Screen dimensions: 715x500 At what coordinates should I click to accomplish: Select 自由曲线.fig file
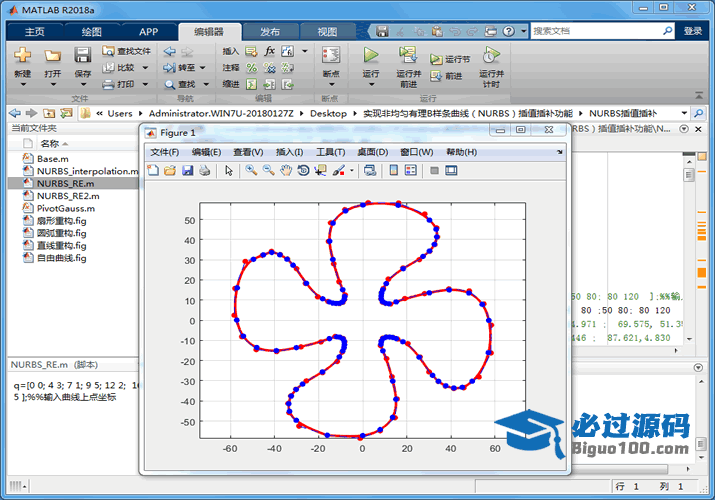[x=62, y=258]
